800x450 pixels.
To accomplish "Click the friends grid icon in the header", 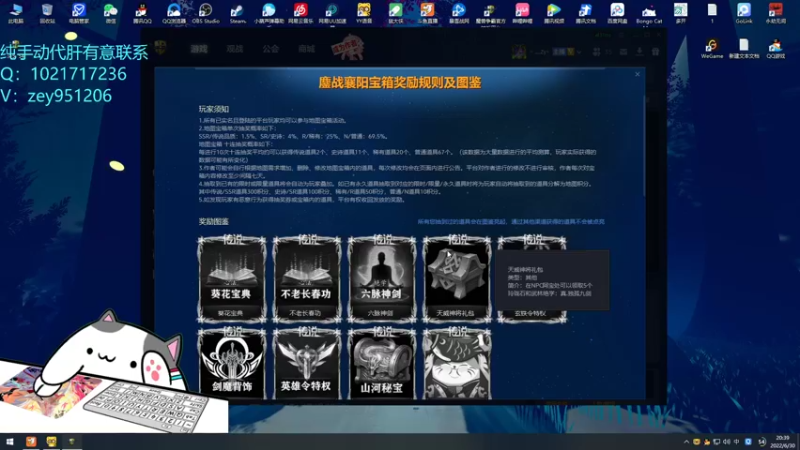I will coord(596,52).
